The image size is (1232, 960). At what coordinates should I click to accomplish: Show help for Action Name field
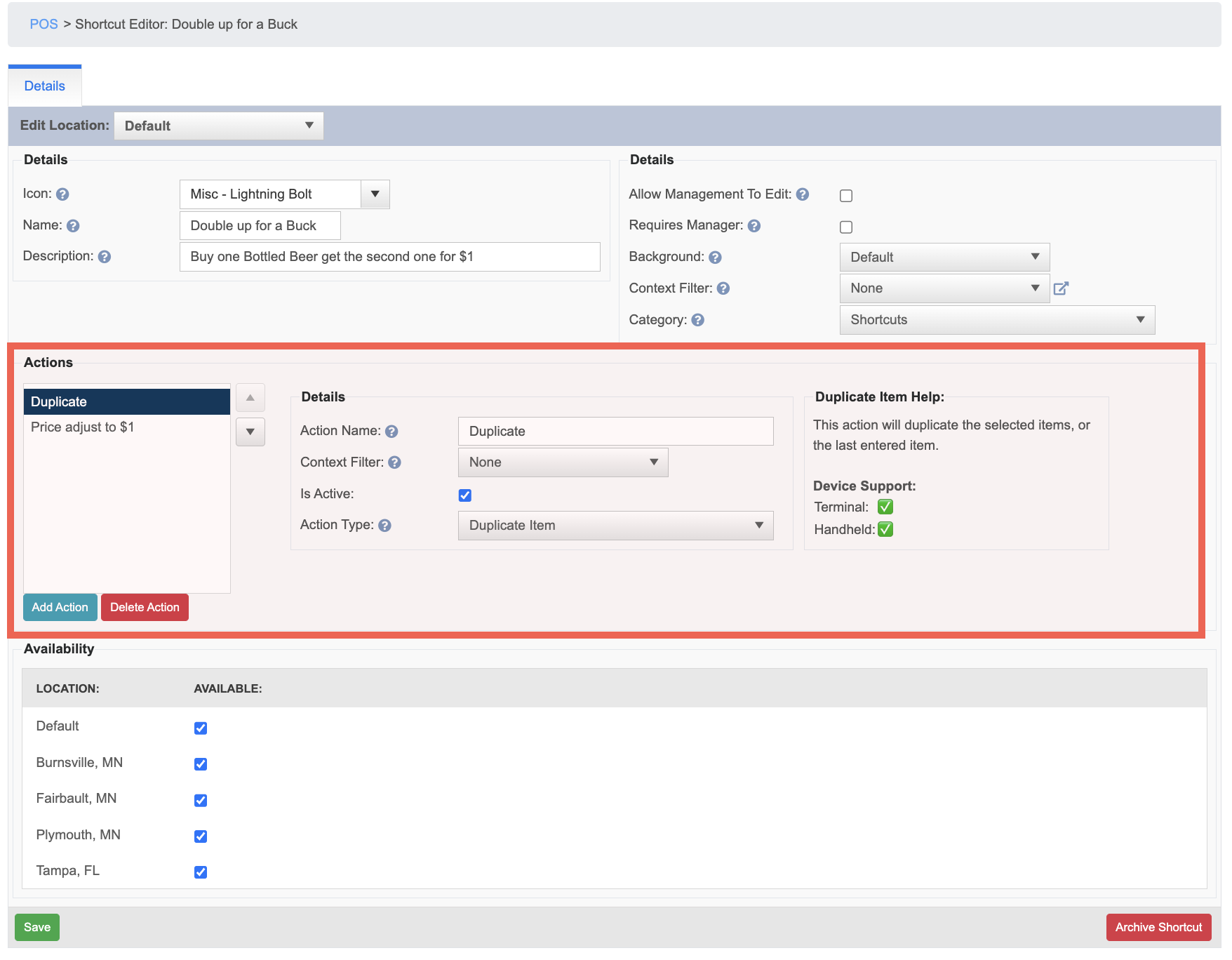tap(391, 432)
